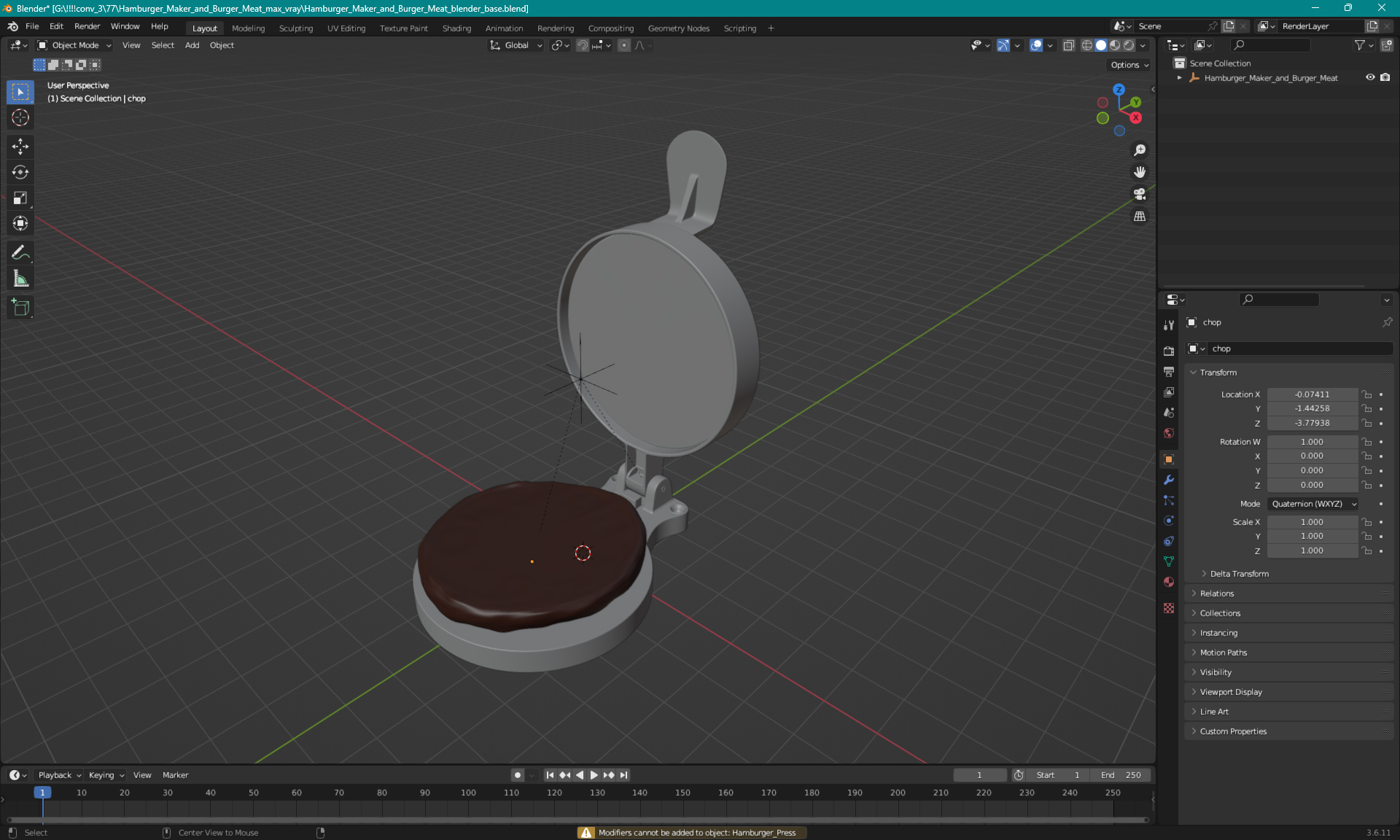The width and height of the screenshot is (1400, 840).
Task: Open the Texture properties tab
Action: 1169,608
